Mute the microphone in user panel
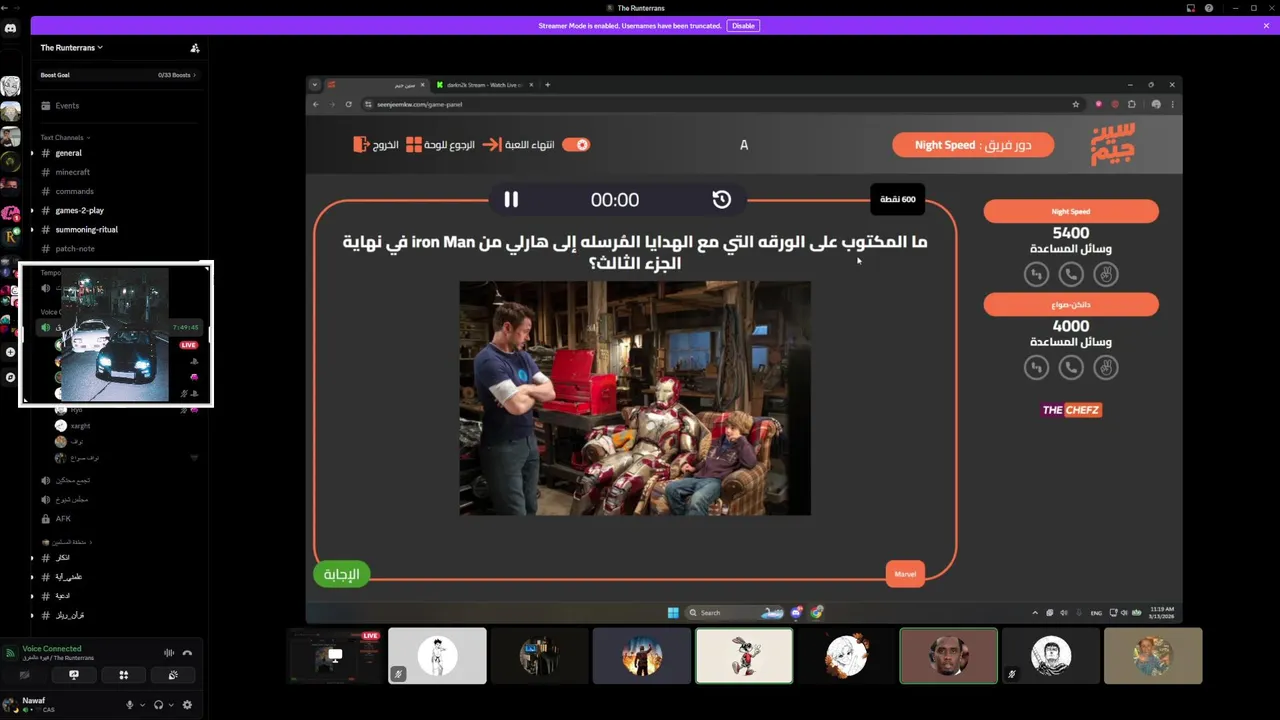The width and height of the screenshot is (1280, 720). coord(129,705)
